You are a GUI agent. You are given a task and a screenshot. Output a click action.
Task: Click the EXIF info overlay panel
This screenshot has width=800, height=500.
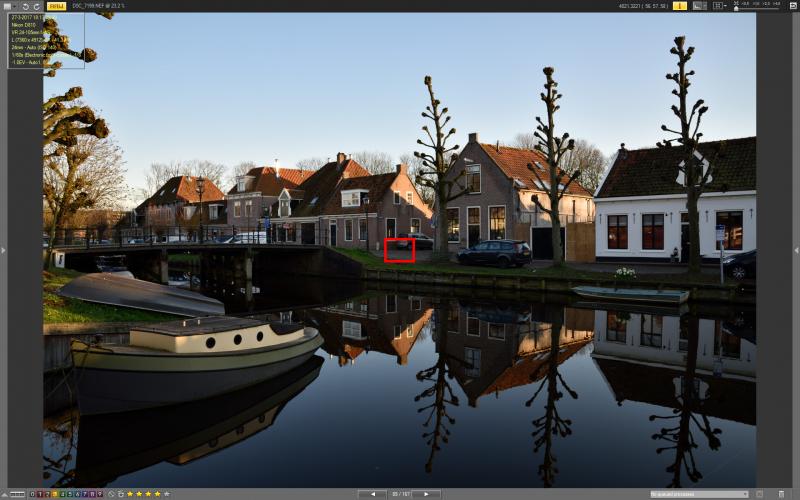coord(46,41)
